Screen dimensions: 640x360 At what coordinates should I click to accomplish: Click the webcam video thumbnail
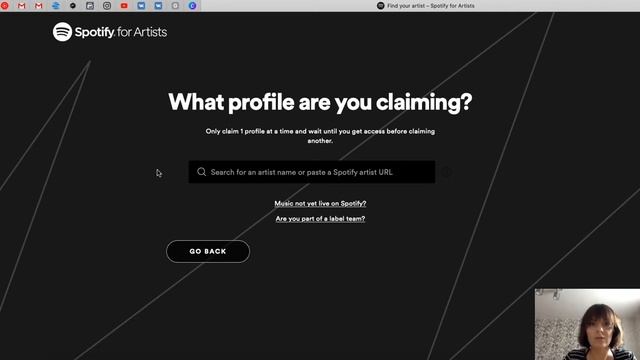587,324
